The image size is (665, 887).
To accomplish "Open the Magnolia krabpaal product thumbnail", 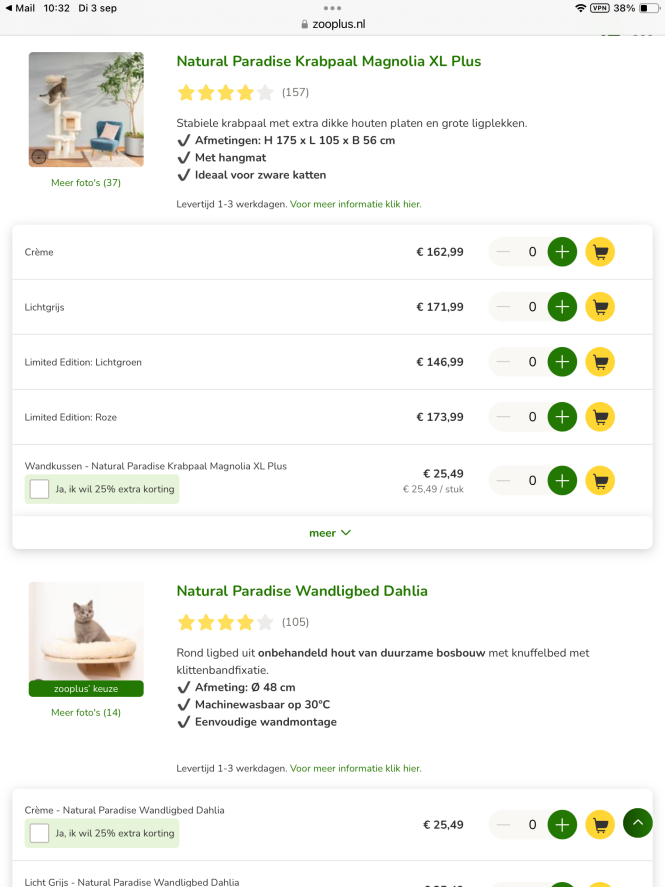I will point(86,110).
